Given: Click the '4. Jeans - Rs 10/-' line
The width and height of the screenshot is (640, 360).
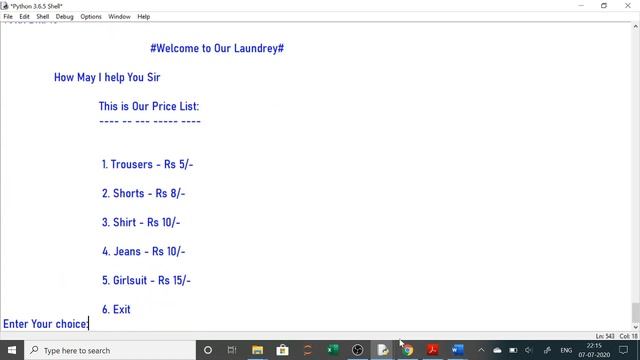Looking at the screenshot, I should pyautogui.click(x=143, y=251).
